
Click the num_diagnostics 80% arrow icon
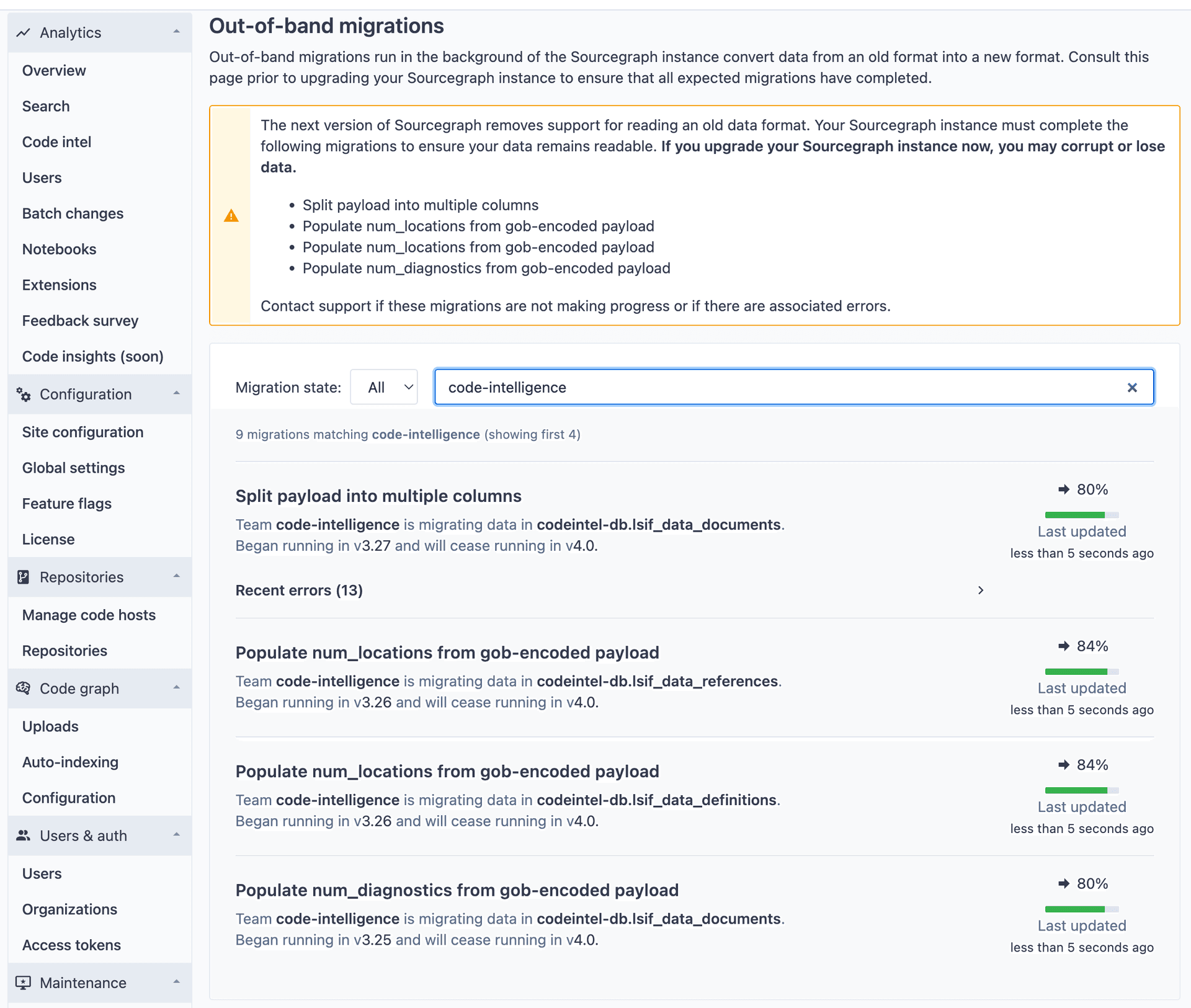click(x=1064, y=884)
